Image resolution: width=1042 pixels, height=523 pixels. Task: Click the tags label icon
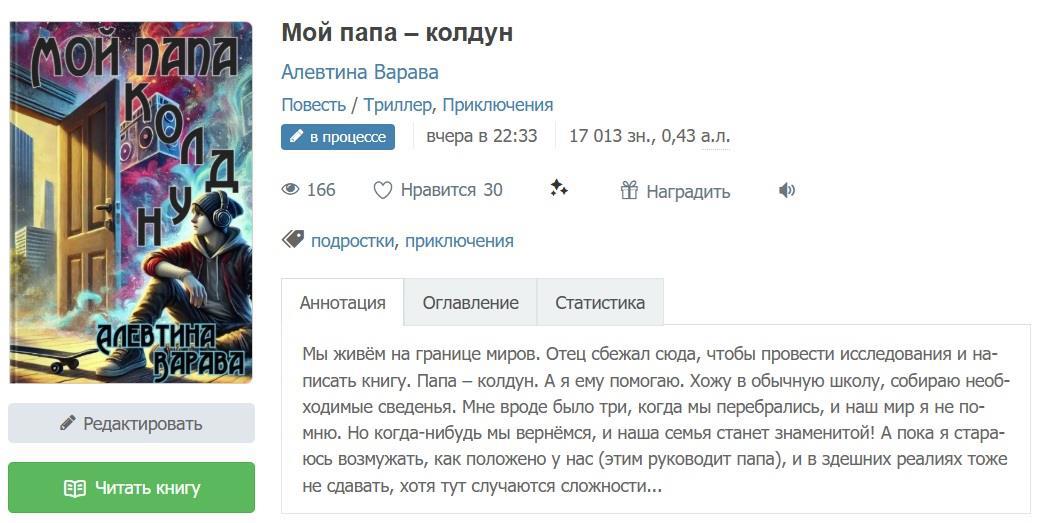[293, 239]
